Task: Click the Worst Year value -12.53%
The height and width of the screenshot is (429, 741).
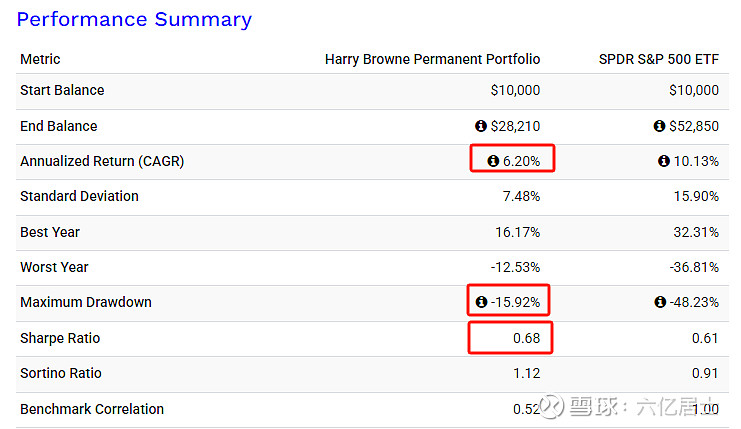Action: [515, 267]
